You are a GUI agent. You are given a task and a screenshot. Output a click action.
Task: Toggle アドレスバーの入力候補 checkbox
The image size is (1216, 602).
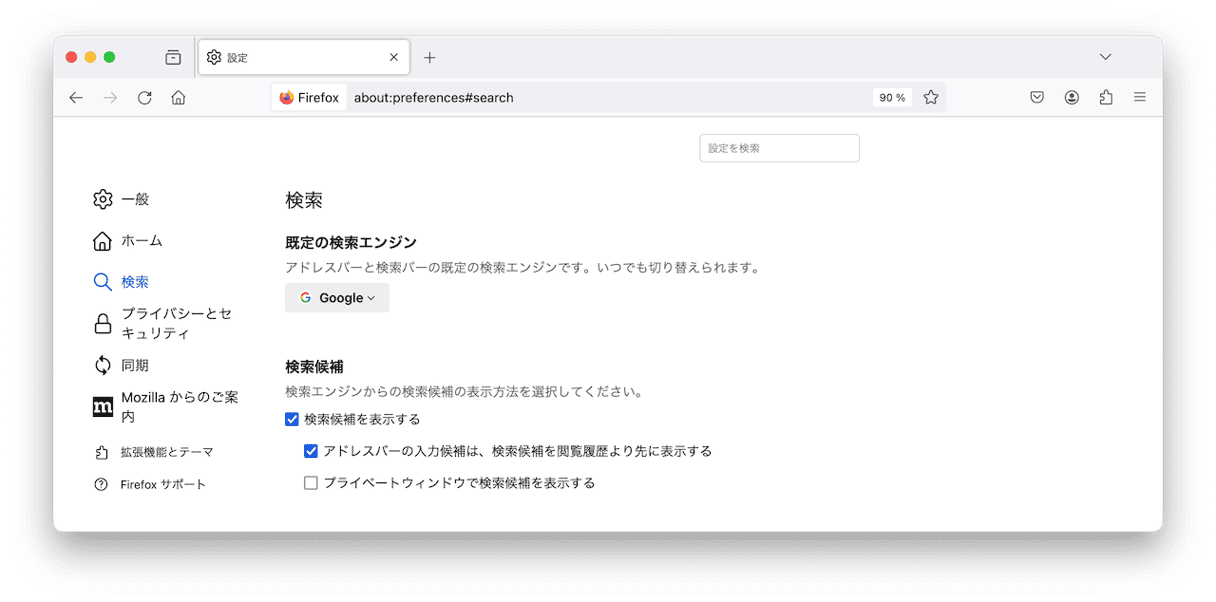[x=311, y=451]
